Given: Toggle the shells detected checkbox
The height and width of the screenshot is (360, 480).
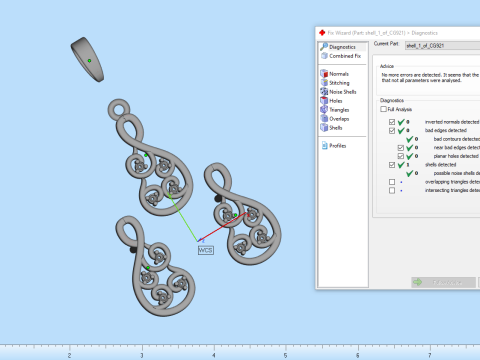Looking at the screenshot, I should tap(392, 165).
